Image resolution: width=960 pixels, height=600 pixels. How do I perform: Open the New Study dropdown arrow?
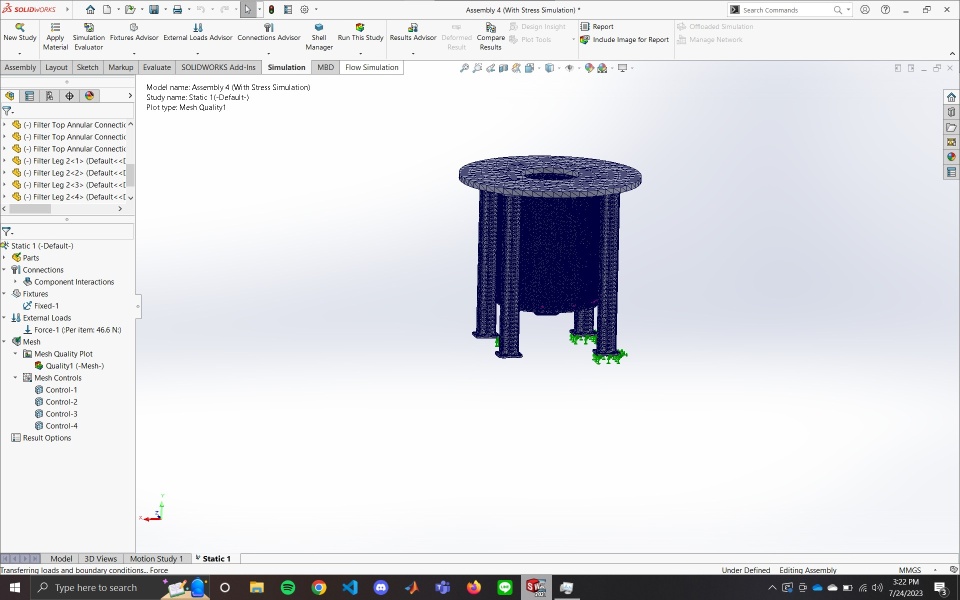[x=20, y=53]
